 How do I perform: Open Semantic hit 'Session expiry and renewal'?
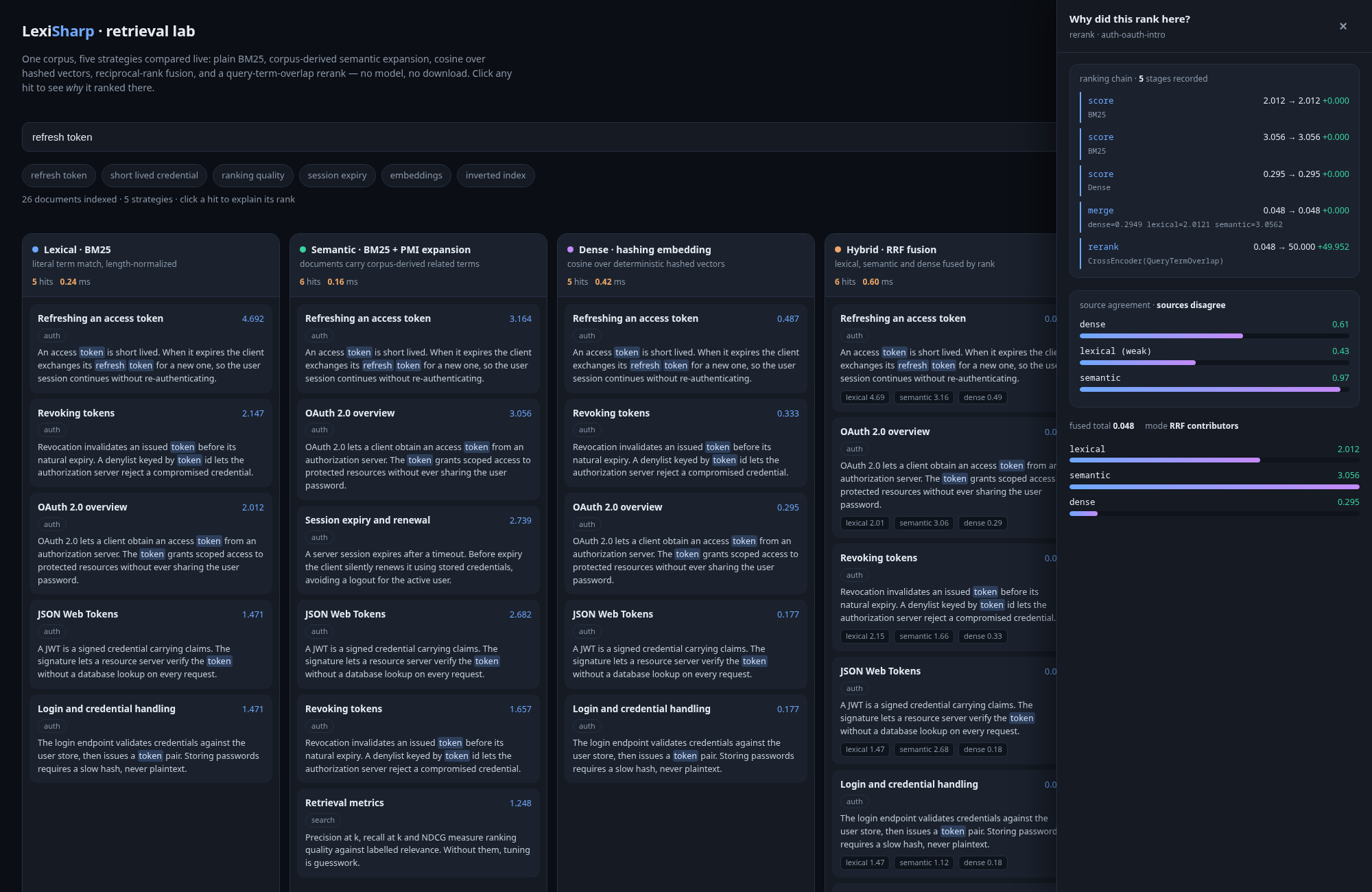418,550
